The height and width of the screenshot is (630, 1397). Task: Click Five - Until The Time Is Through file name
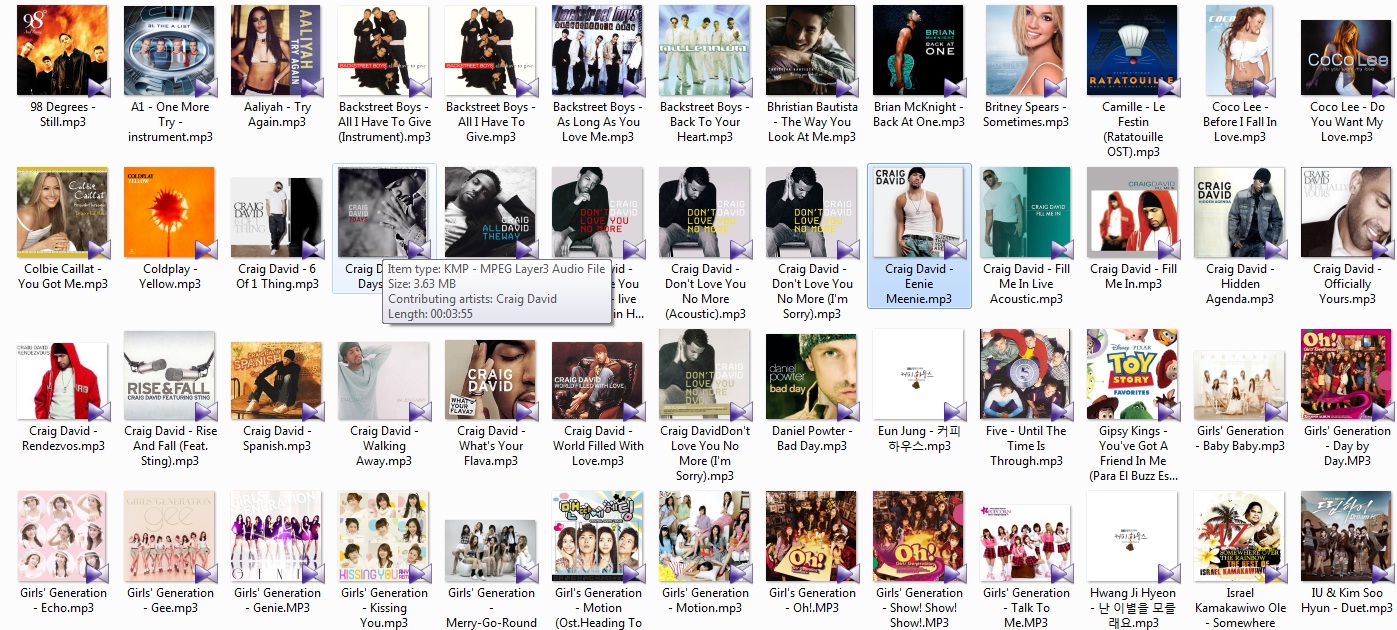click(1026, 446)
